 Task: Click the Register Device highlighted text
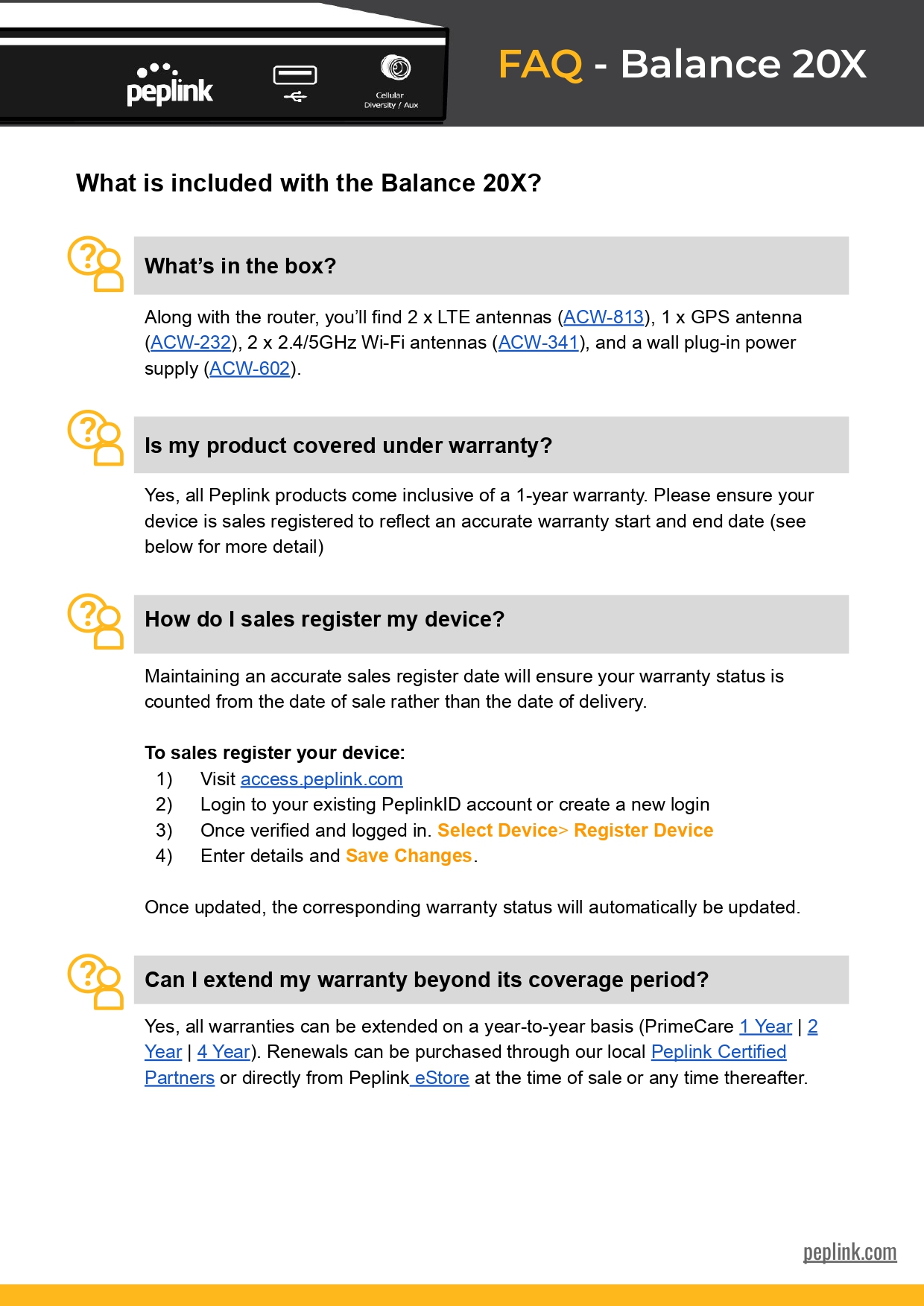click(643, 831)
